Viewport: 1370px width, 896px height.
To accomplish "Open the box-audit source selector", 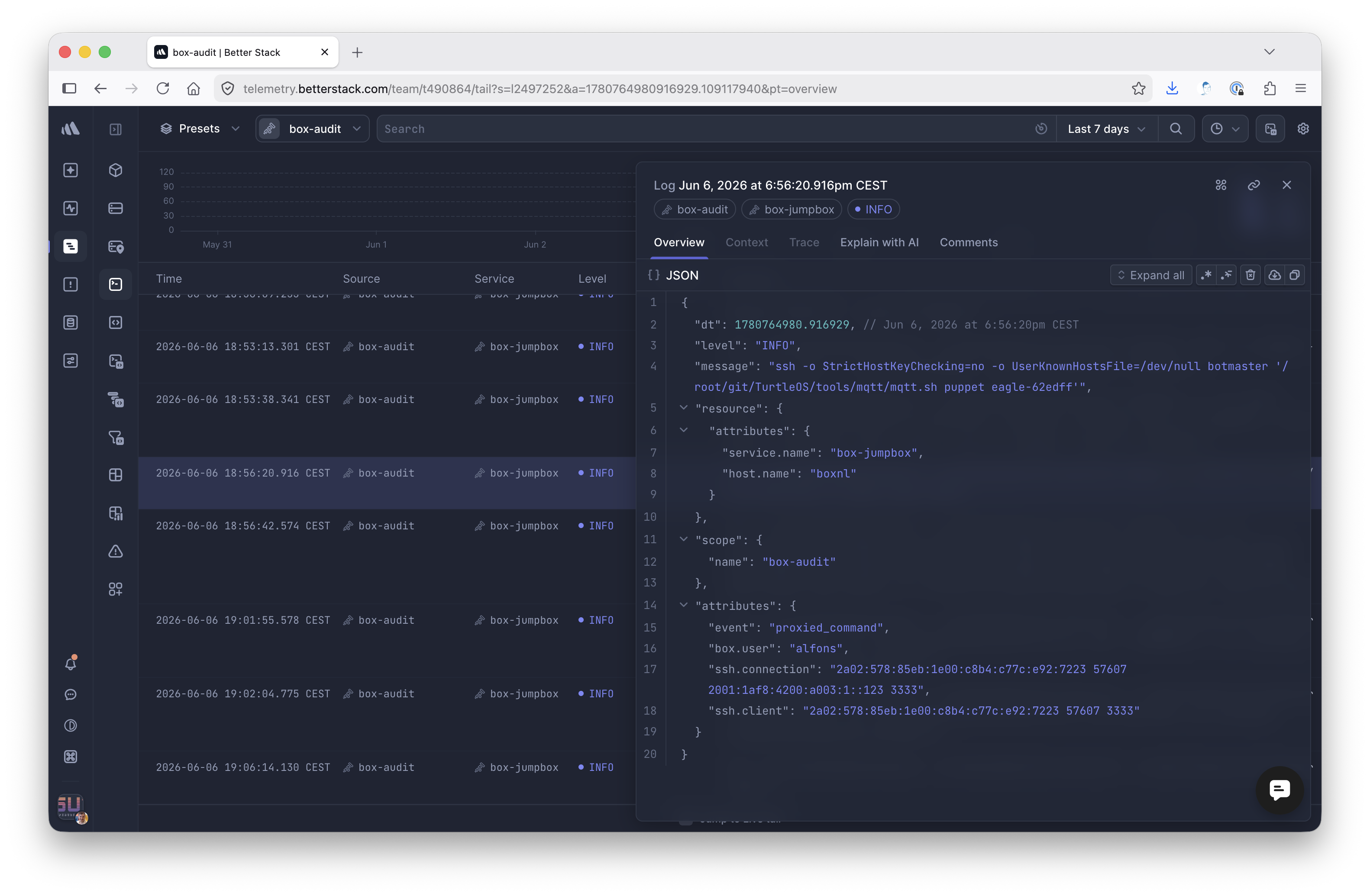I will tap(313, 128).
